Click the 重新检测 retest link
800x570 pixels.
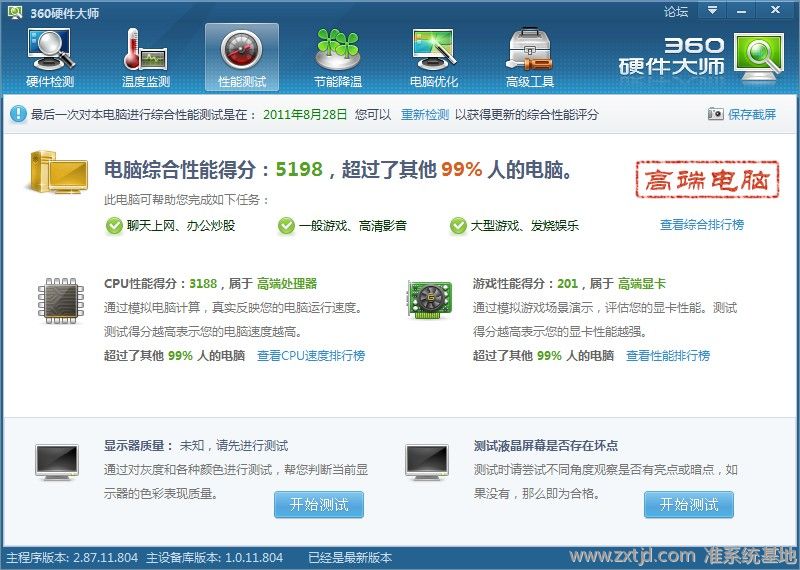tap(424, 114)
